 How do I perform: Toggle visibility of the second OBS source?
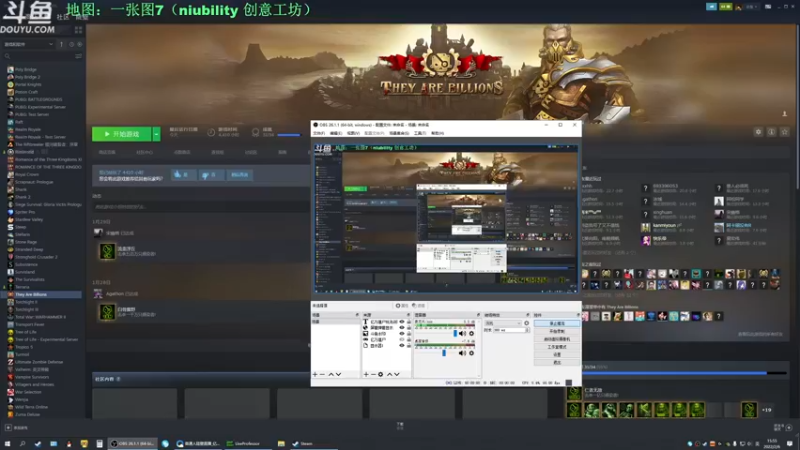click(402, 328)
